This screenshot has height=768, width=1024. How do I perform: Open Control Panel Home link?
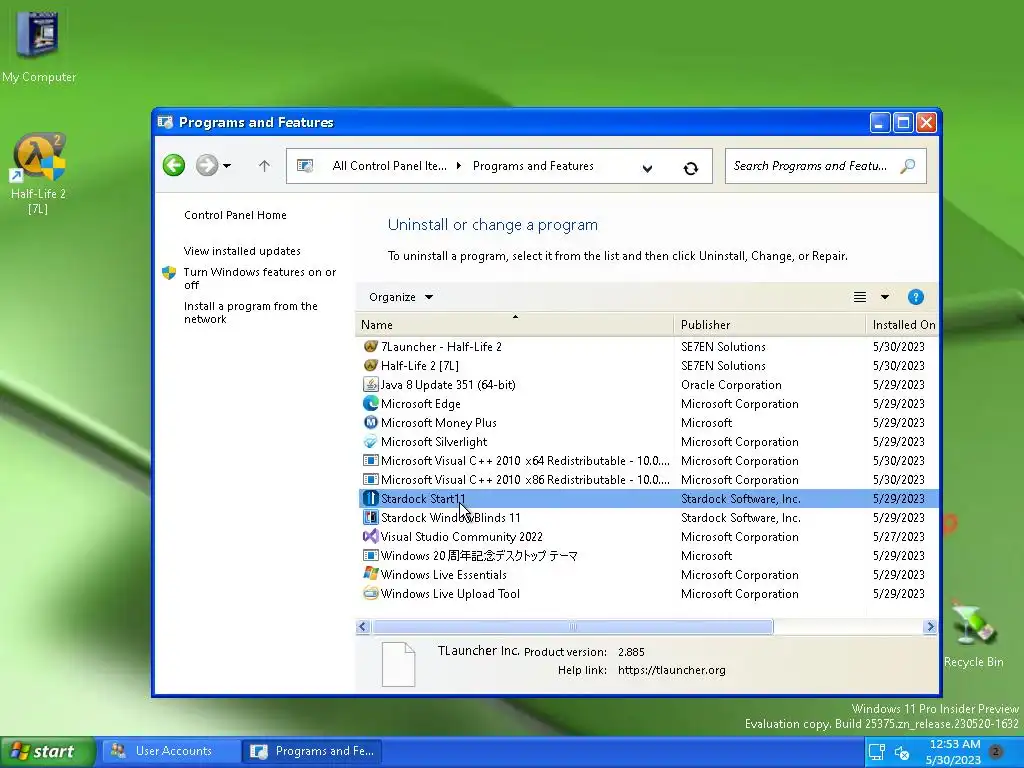(x=235, y=215)
